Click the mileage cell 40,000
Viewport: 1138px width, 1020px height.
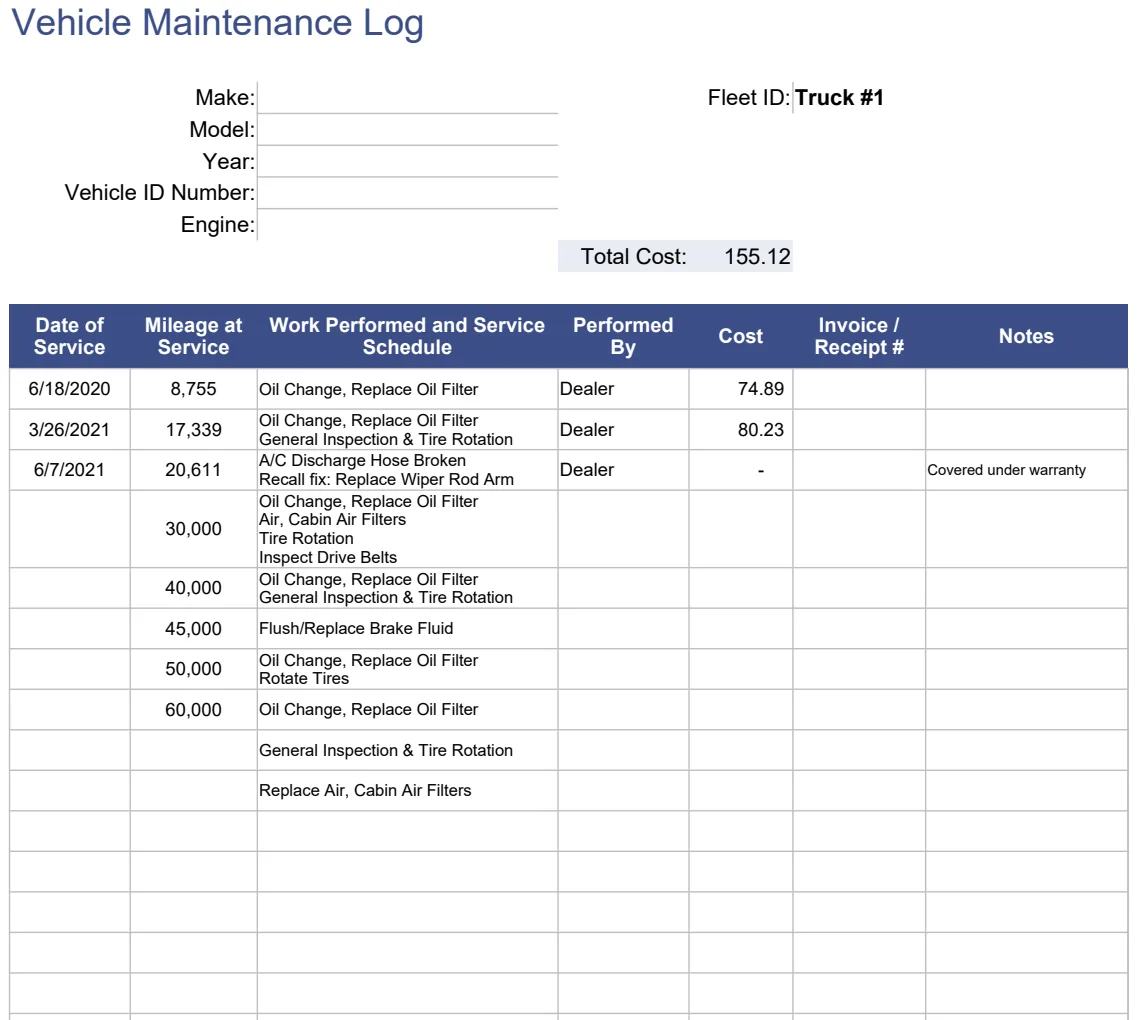coord(193,588)
